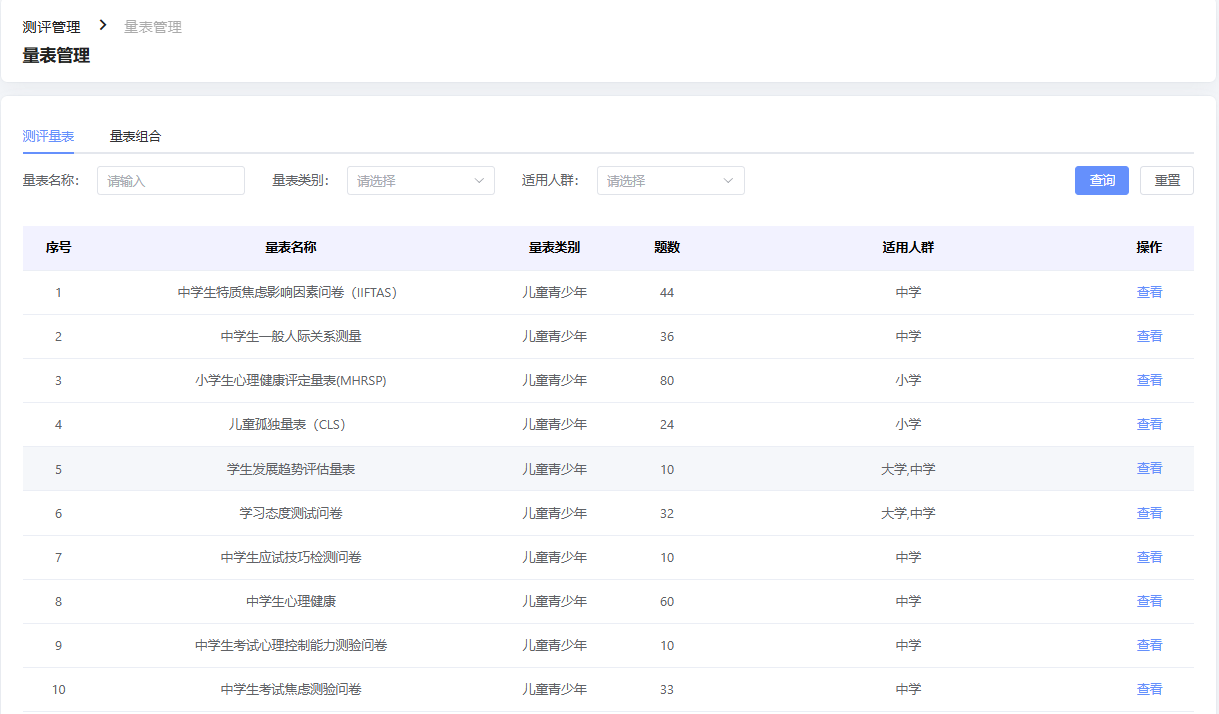Click the 操作 column header
Screen dimensions: 1219x714
(x=1149, y=247)
